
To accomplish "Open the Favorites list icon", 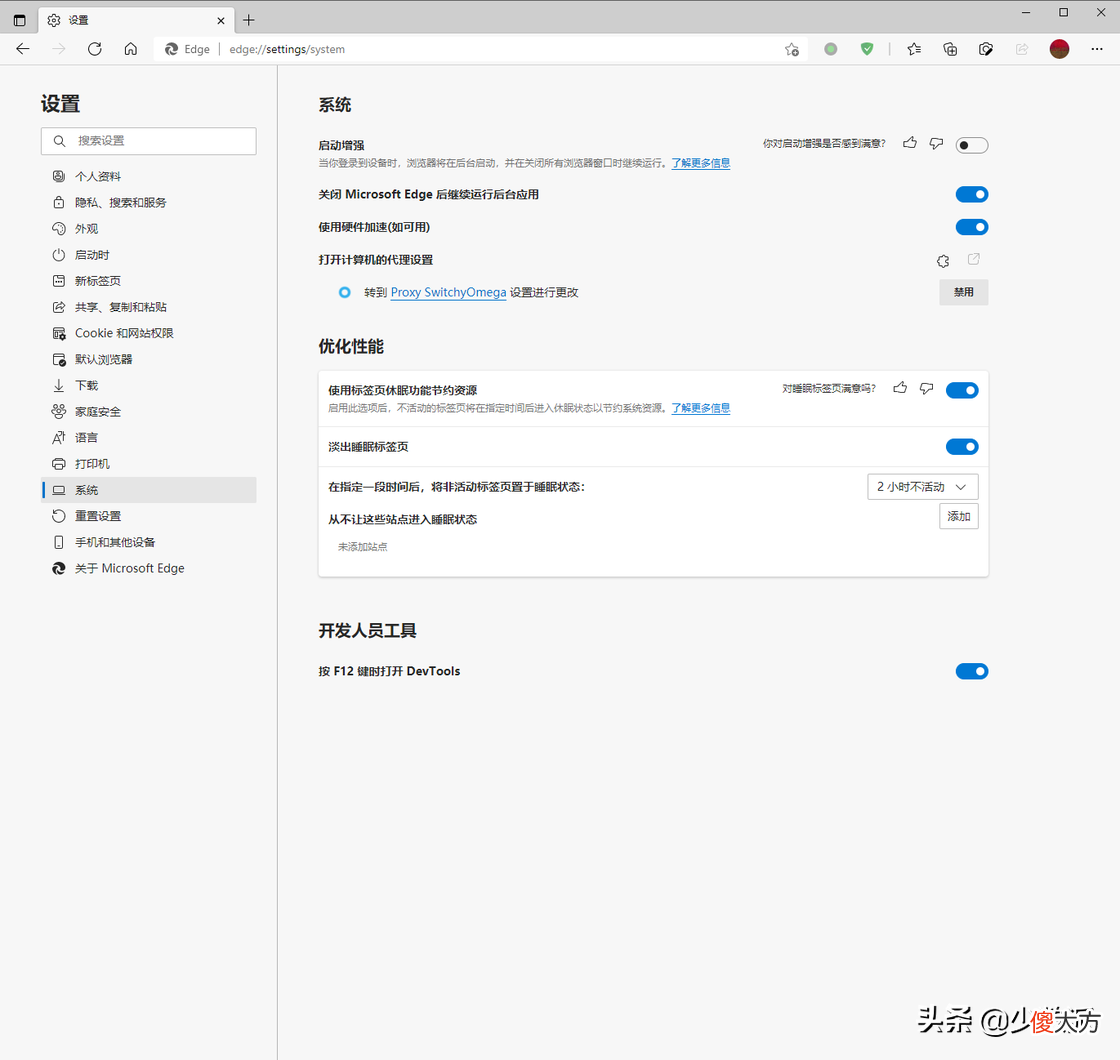I will click(914, 49).
